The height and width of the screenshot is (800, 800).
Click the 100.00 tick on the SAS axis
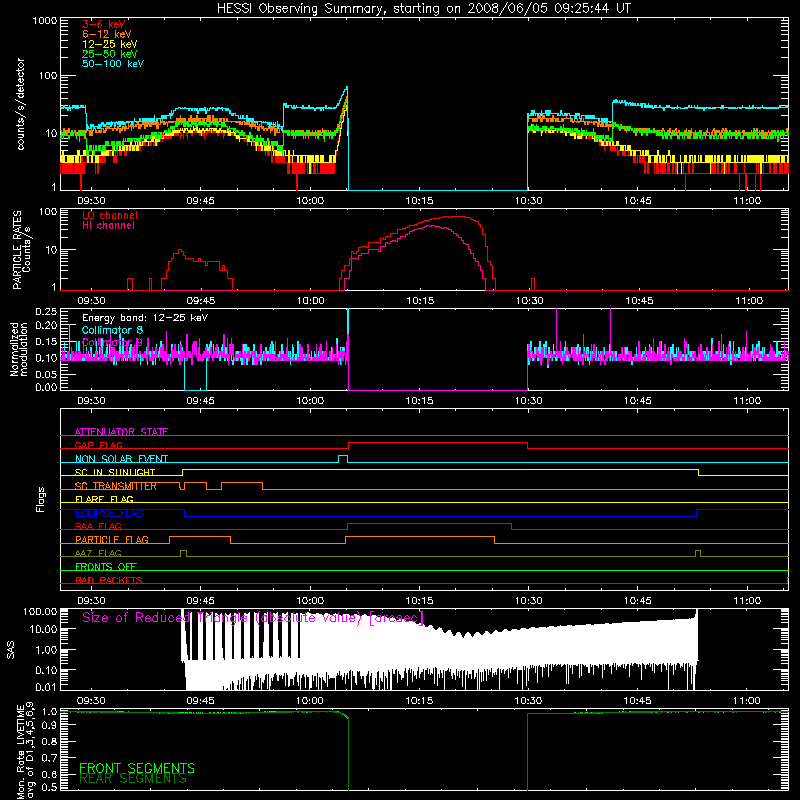tap(40, 611)
